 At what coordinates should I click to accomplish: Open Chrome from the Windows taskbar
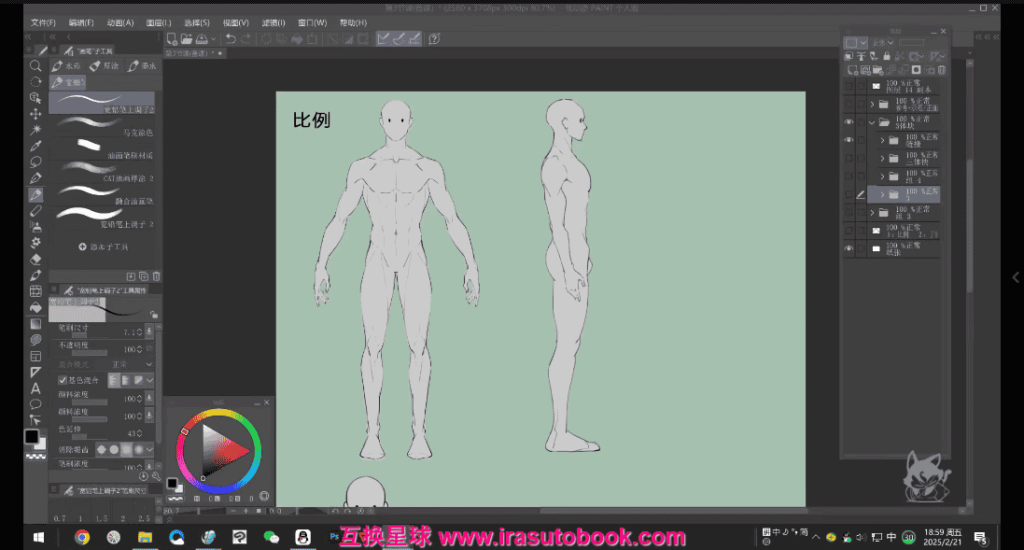click(82, 537)
